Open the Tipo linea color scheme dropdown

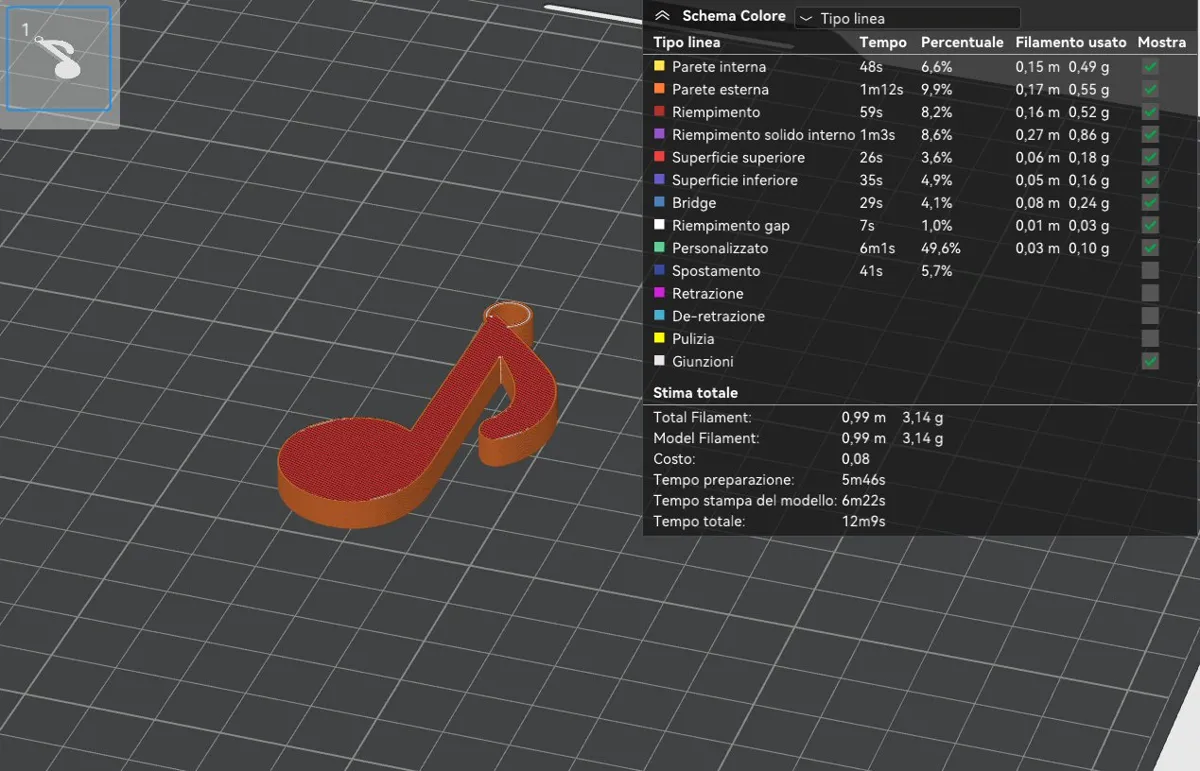coord(907,18)
